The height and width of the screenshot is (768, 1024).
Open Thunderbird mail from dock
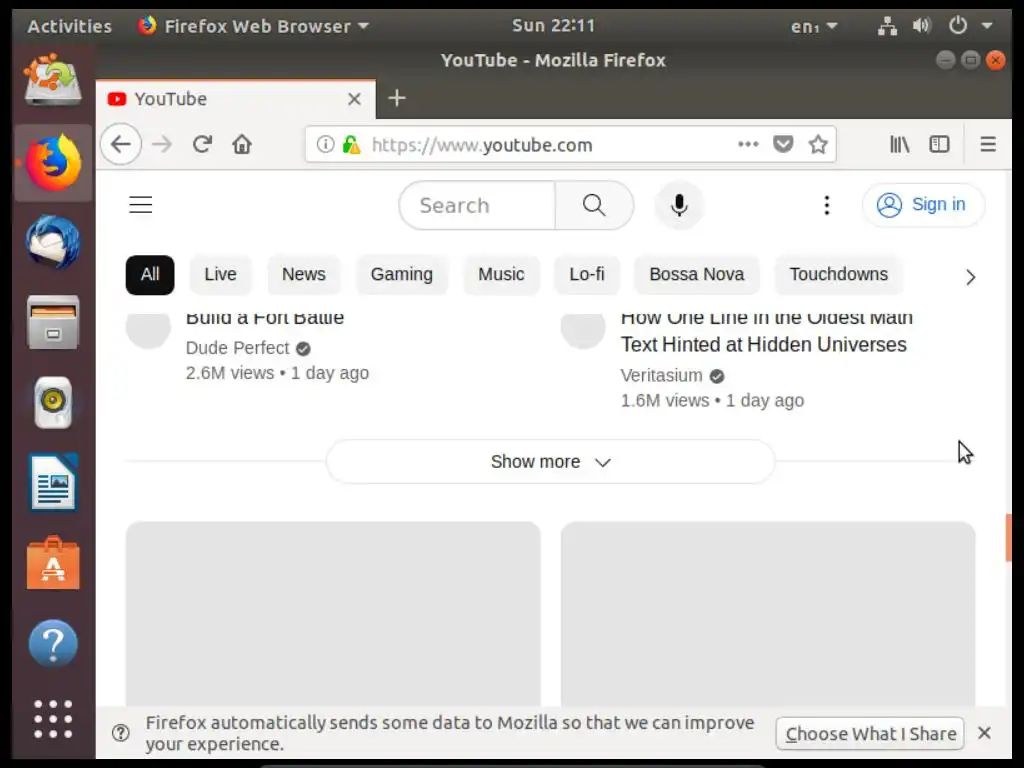pos(53,242)
